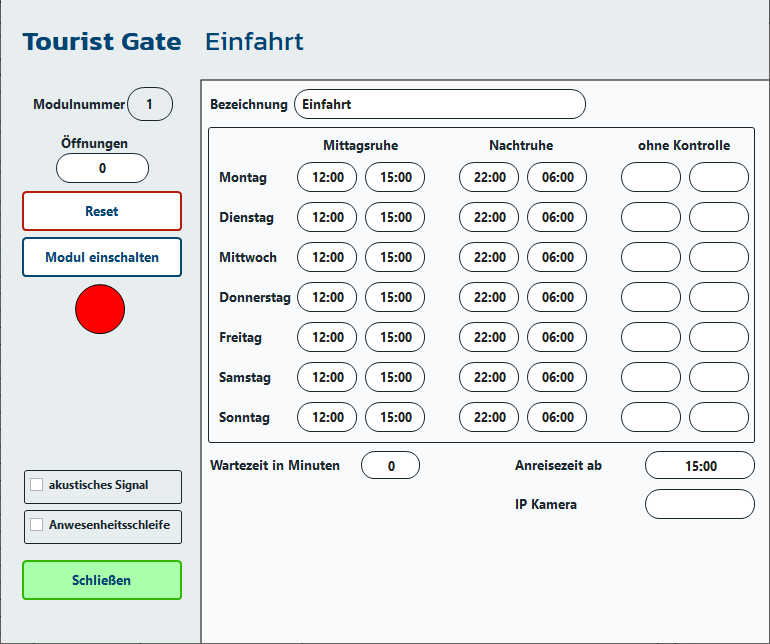Edit the Bezeichnung field with Einfahrt
The height and width of the screenshot is (644, 770).
click(x=440, y=104)
